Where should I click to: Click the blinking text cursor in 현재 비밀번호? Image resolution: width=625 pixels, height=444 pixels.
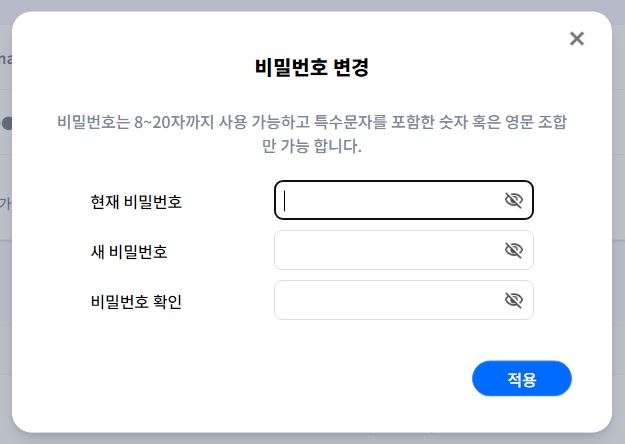[x=285, y=200]
